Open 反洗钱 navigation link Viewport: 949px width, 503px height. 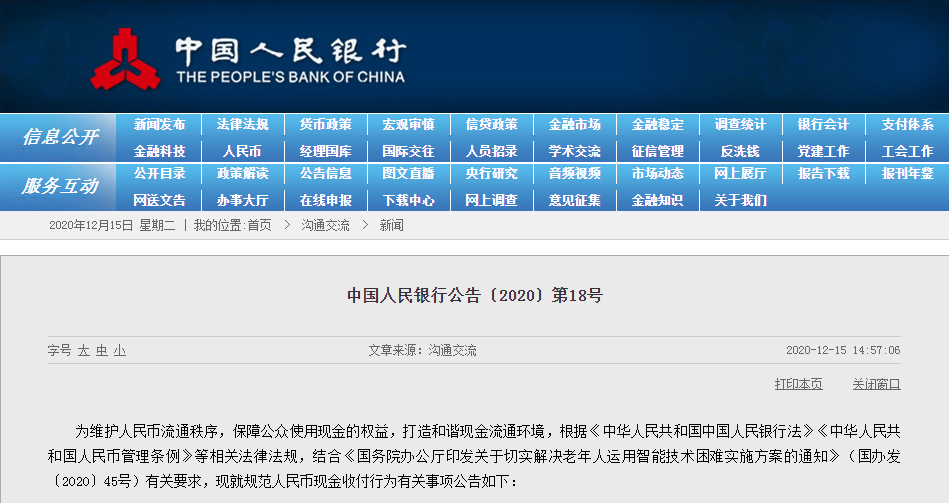coord(740,151)
